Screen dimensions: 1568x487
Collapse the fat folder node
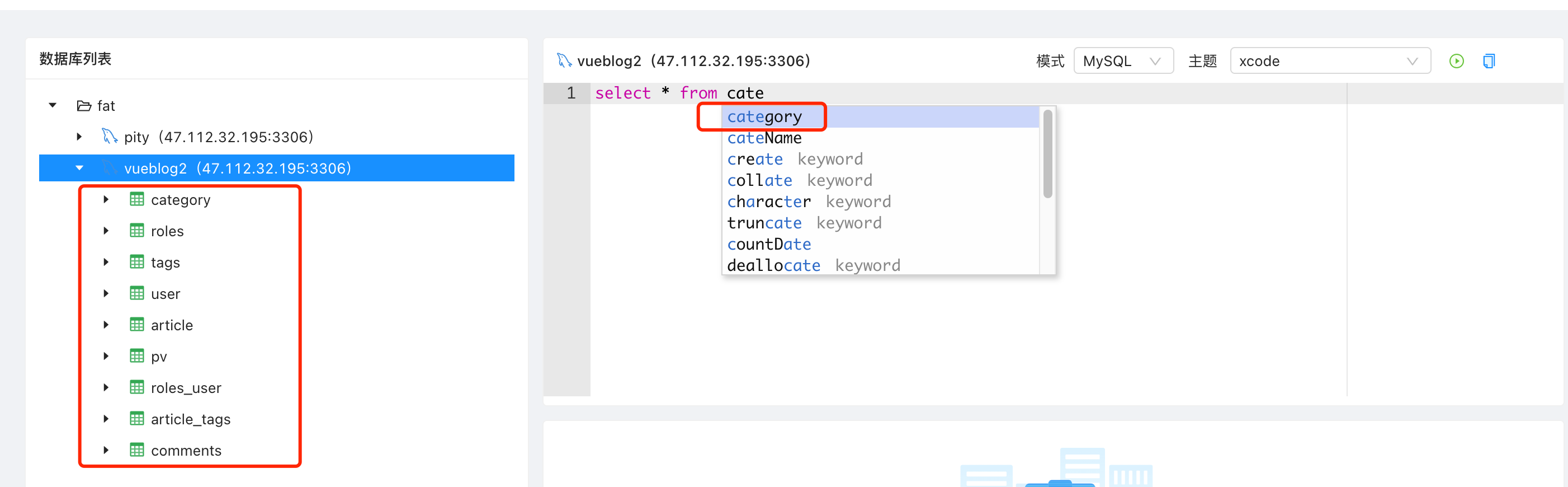[x=53, y=105]
